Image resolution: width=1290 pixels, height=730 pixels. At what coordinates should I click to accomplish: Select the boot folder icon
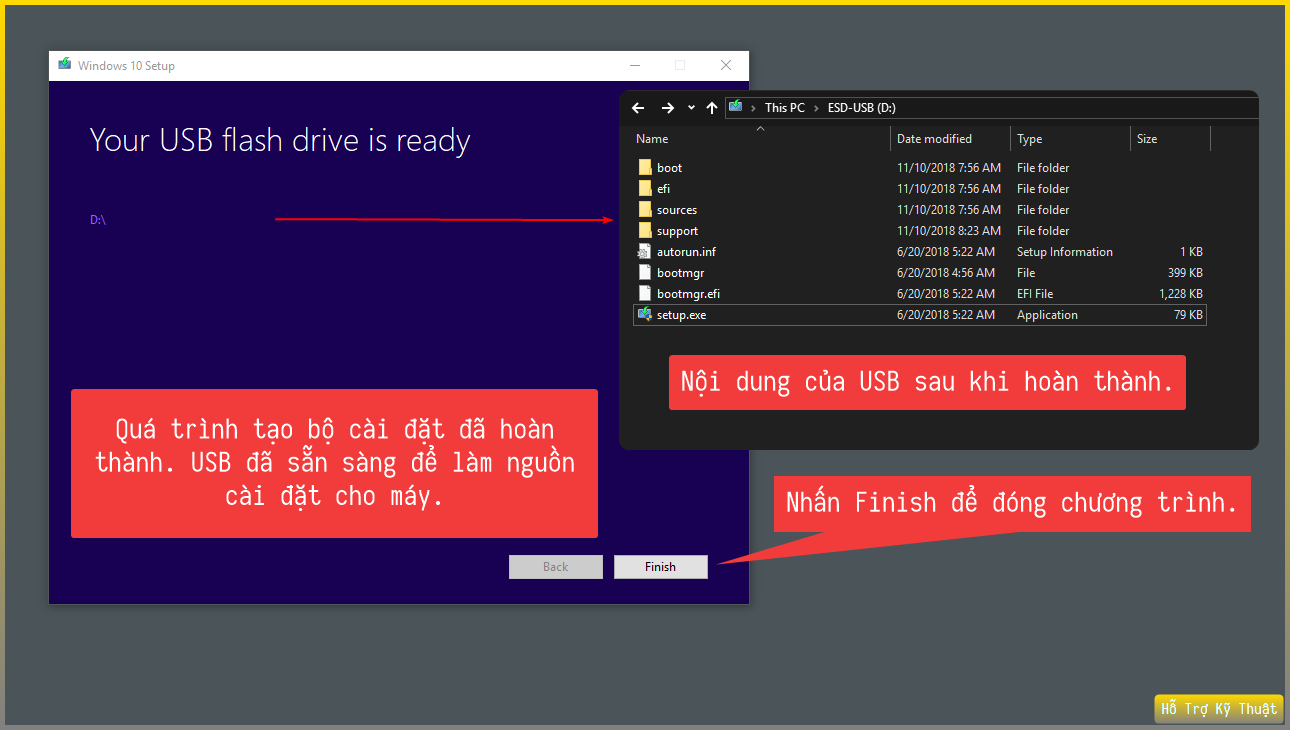pyautogui.click(x=645, y=168)
